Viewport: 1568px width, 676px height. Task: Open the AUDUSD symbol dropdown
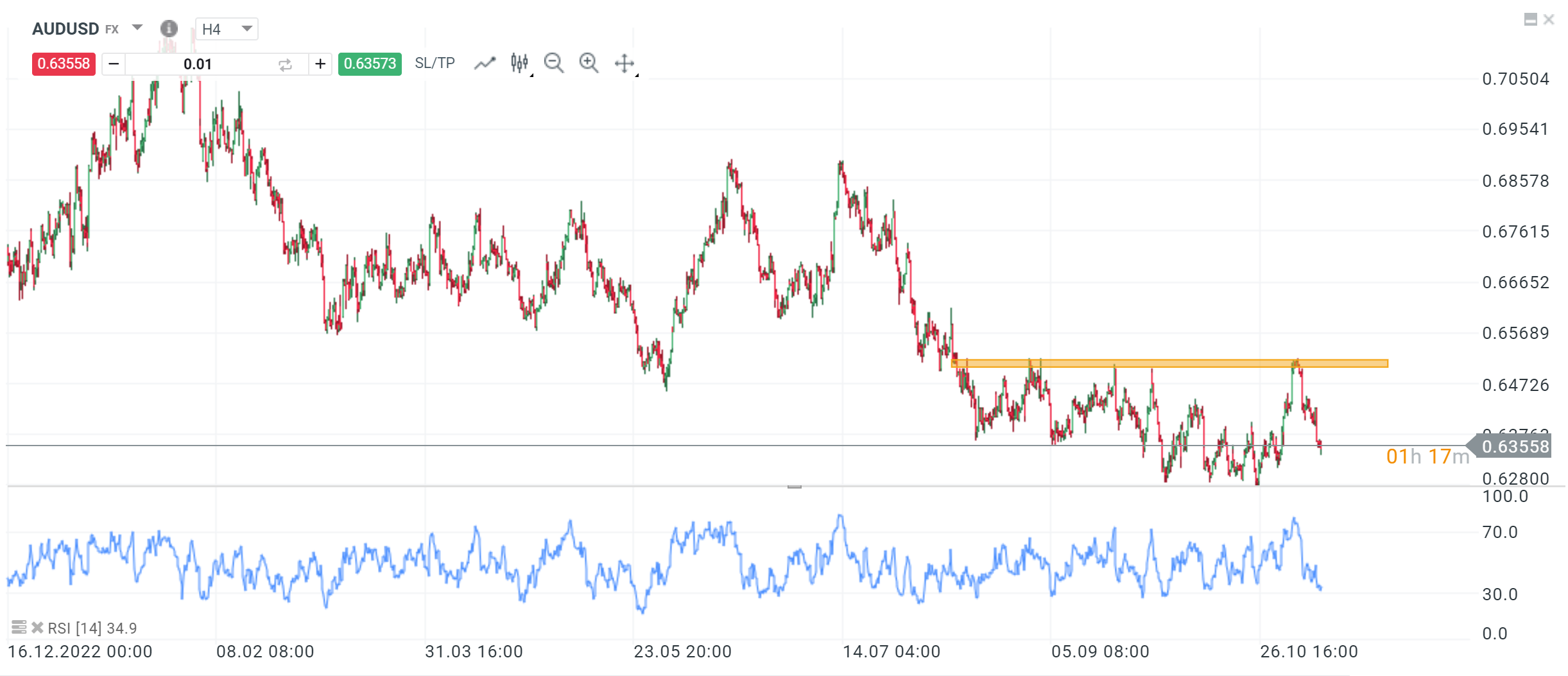[136, 28]
